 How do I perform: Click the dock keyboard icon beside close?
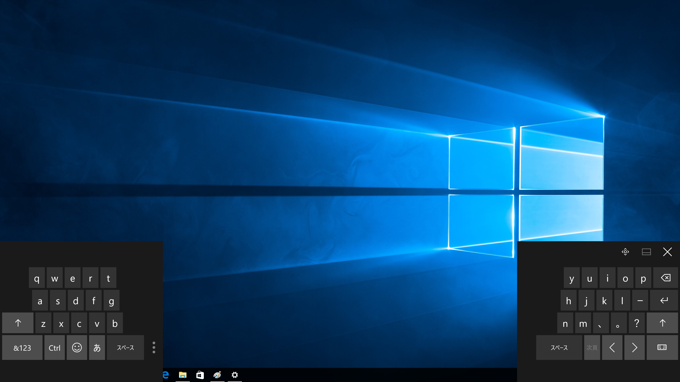point(646,252)
